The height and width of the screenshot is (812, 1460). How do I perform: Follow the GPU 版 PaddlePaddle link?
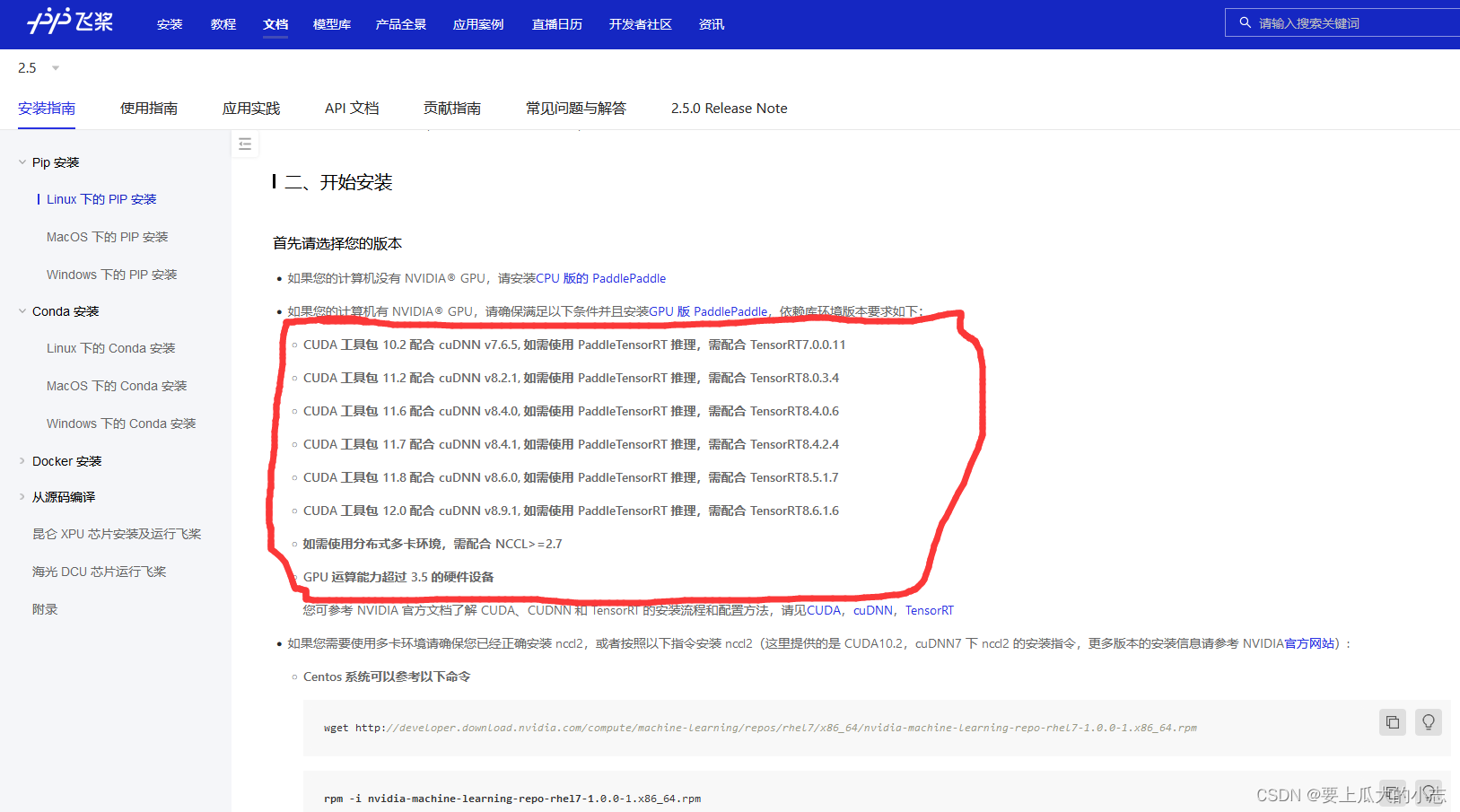point(709,311)
